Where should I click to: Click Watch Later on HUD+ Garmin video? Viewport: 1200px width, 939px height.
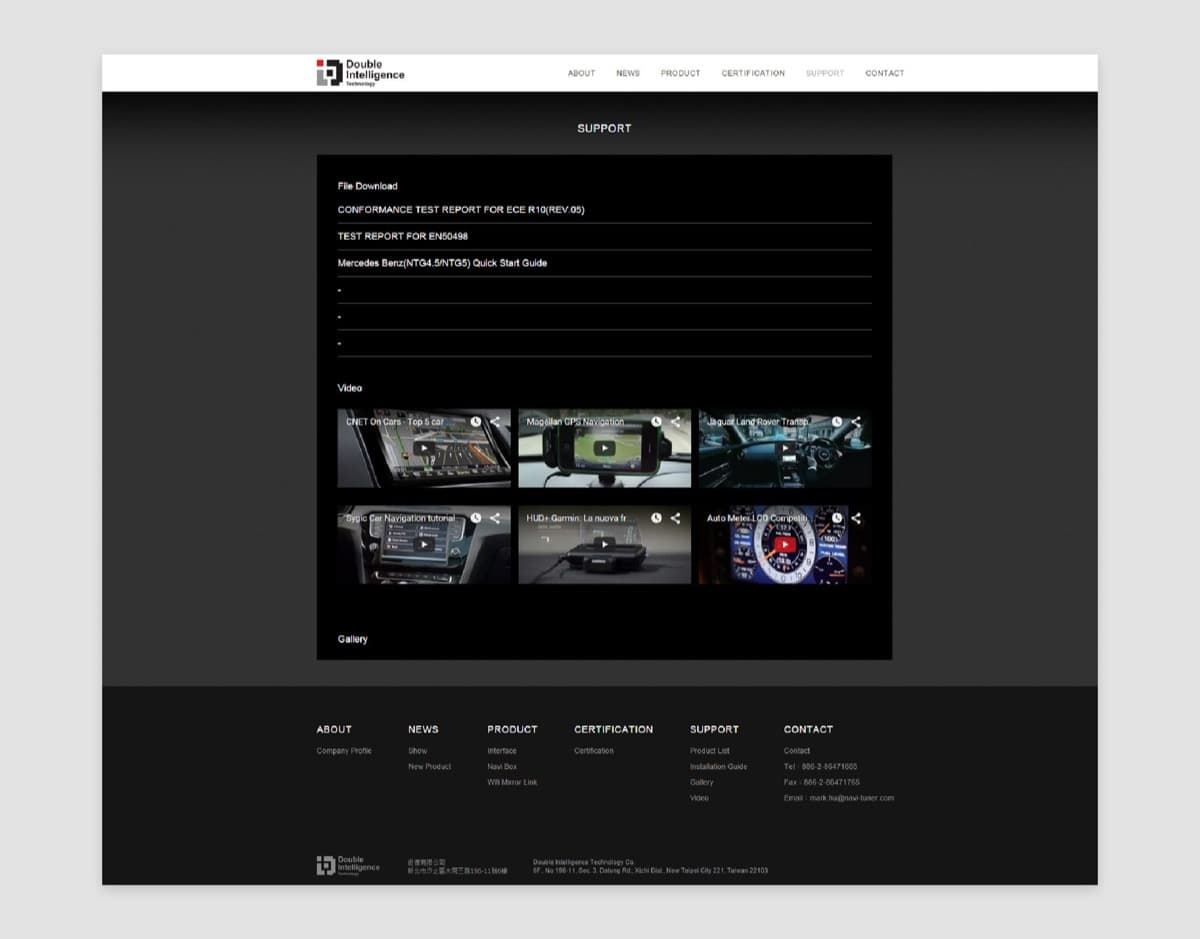pyautogui.click(x=656, y=518)
